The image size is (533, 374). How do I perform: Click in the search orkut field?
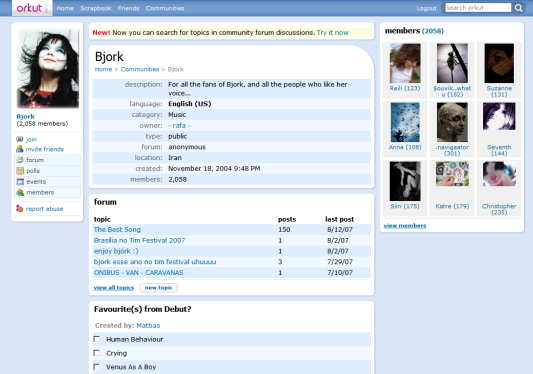click(x=478, y=7)
